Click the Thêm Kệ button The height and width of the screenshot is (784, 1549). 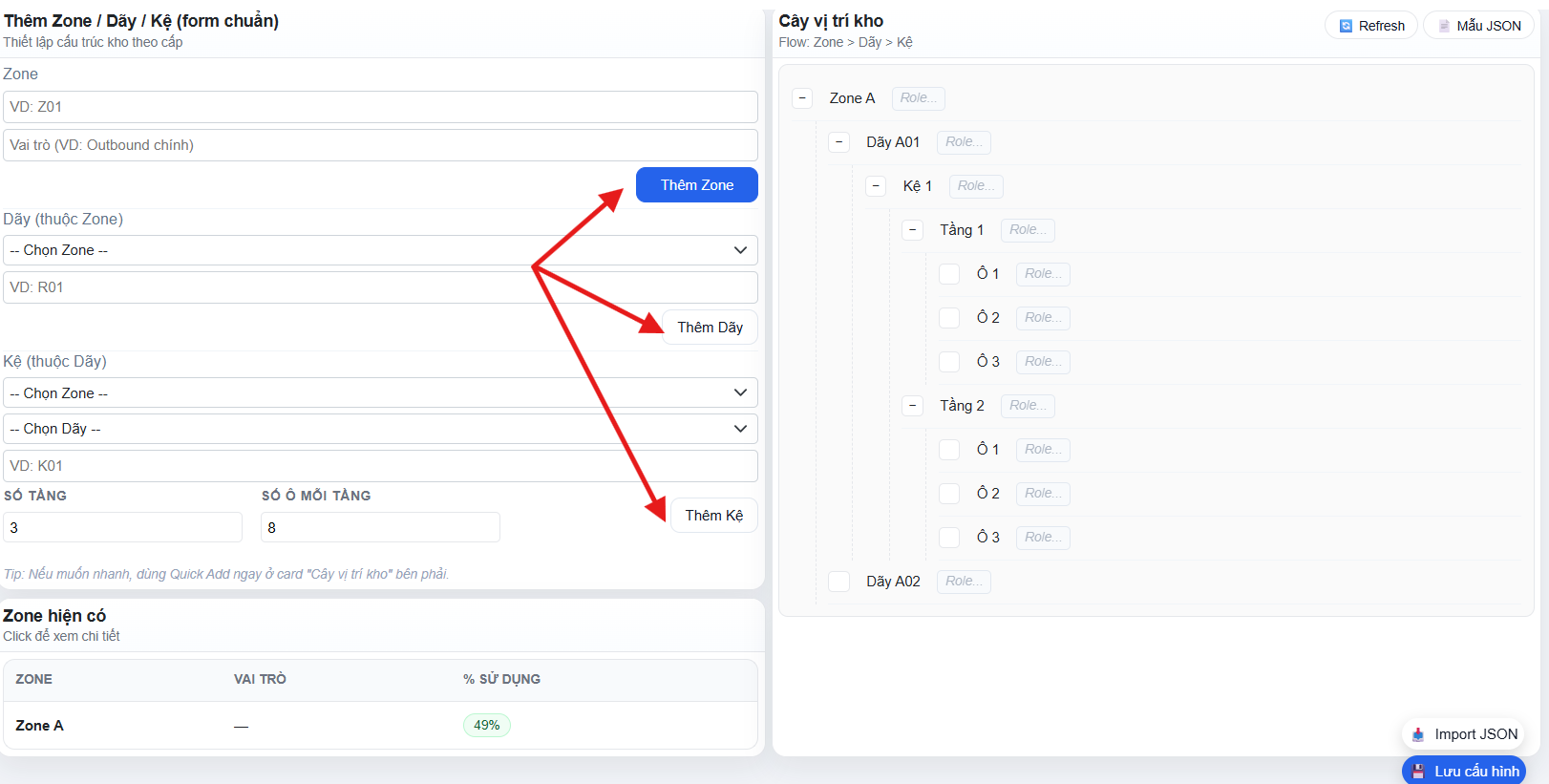click(x=713, y=516)
